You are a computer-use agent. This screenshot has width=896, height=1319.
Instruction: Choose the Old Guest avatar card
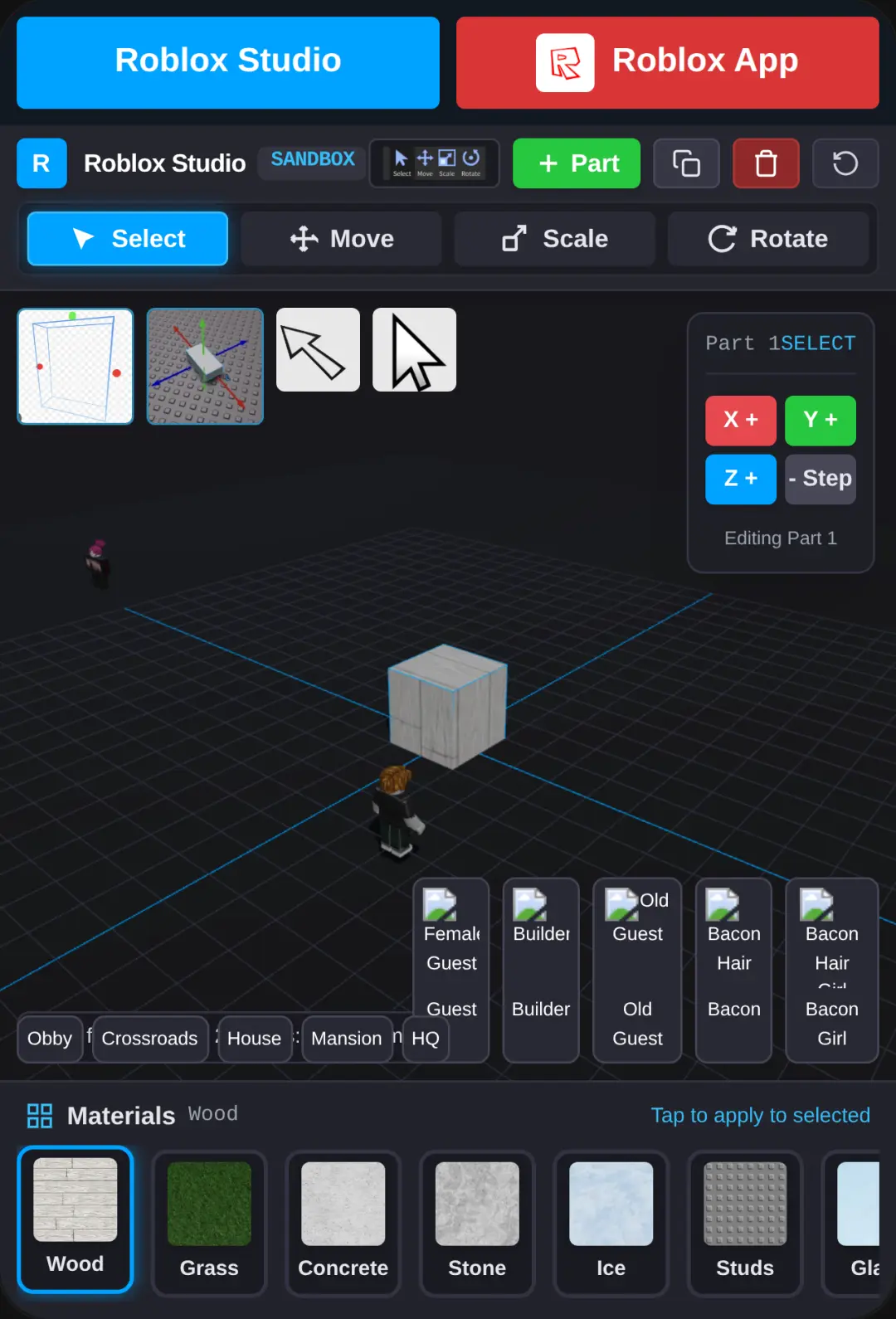[637, 971]
